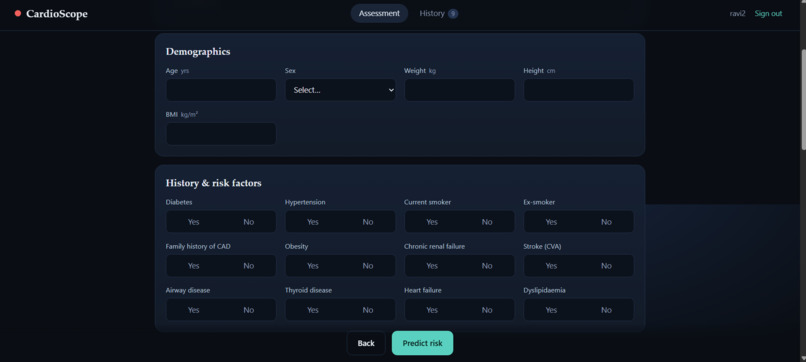Open the Sex dropdown
This screenshot has height=362, width=806.
pyautogui.click(x=340, y=90)
